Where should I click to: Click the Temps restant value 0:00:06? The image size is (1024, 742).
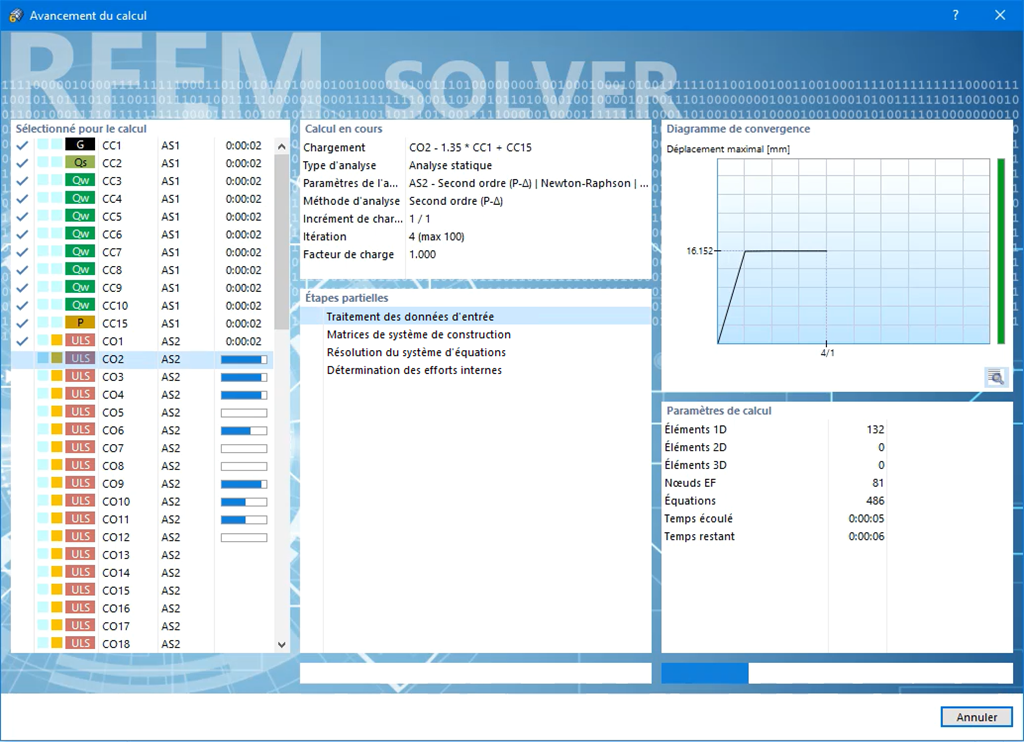866,536
